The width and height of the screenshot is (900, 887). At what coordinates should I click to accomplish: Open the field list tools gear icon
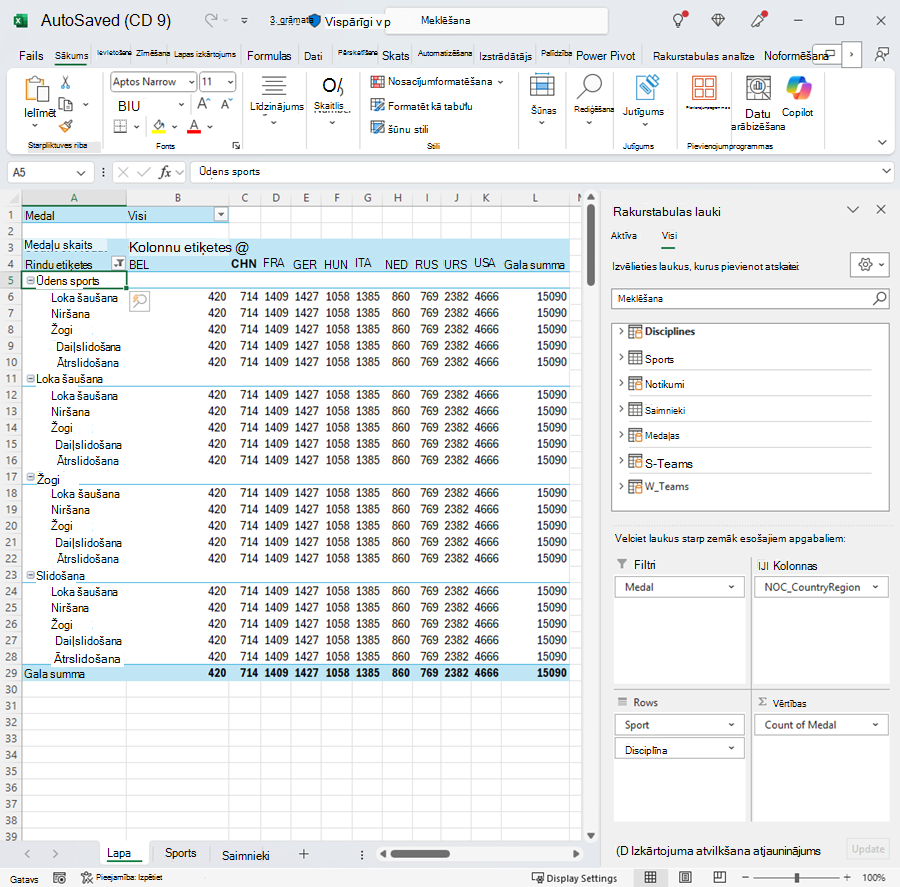870,265
